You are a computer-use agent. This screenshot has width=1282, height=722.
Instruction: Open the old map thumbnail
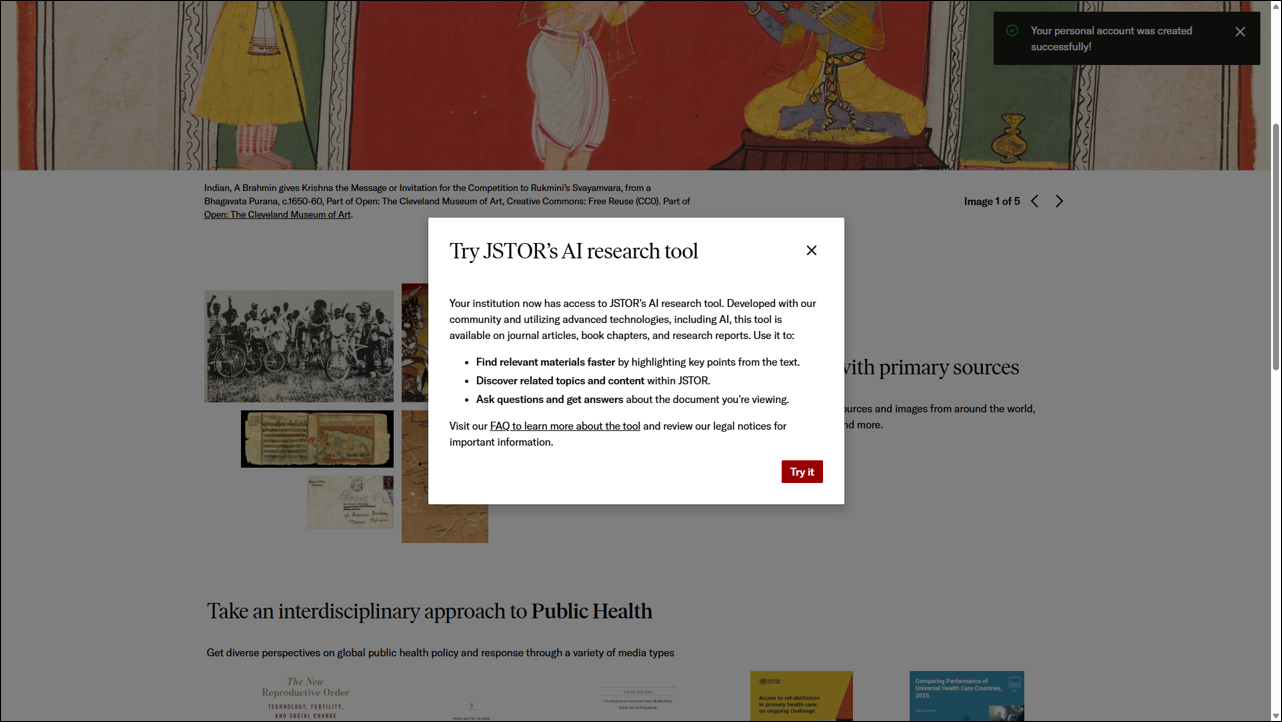click(x=445, y=477)
